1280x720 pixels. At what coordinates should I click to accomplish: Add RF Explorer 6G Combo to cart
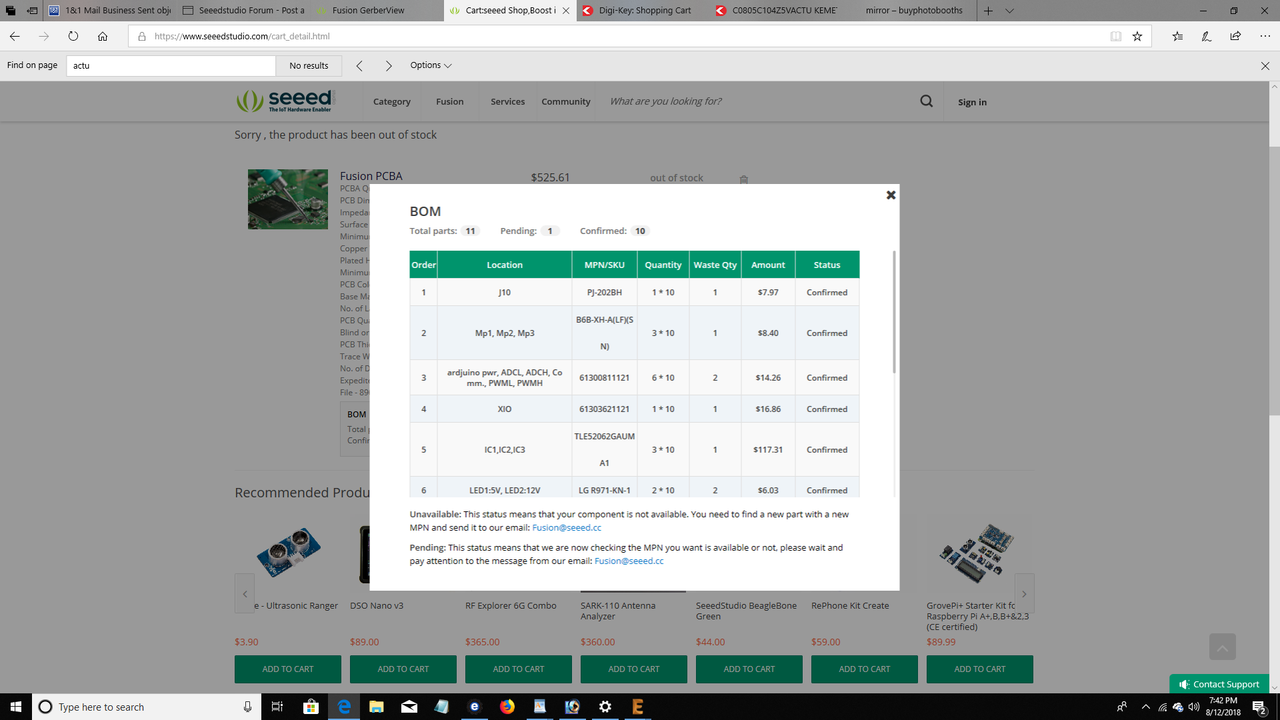(519, 669)
